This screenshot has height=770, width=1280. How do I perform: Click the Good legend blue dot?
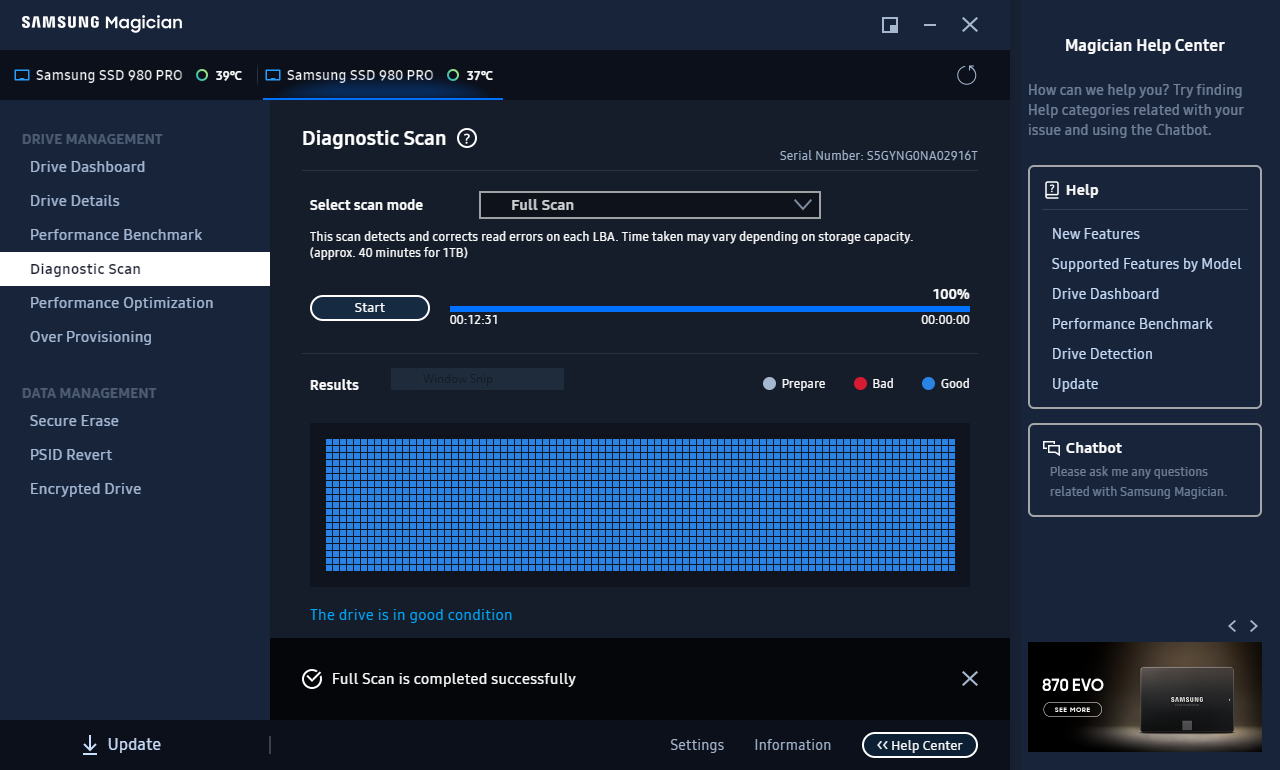click(928, 383)
